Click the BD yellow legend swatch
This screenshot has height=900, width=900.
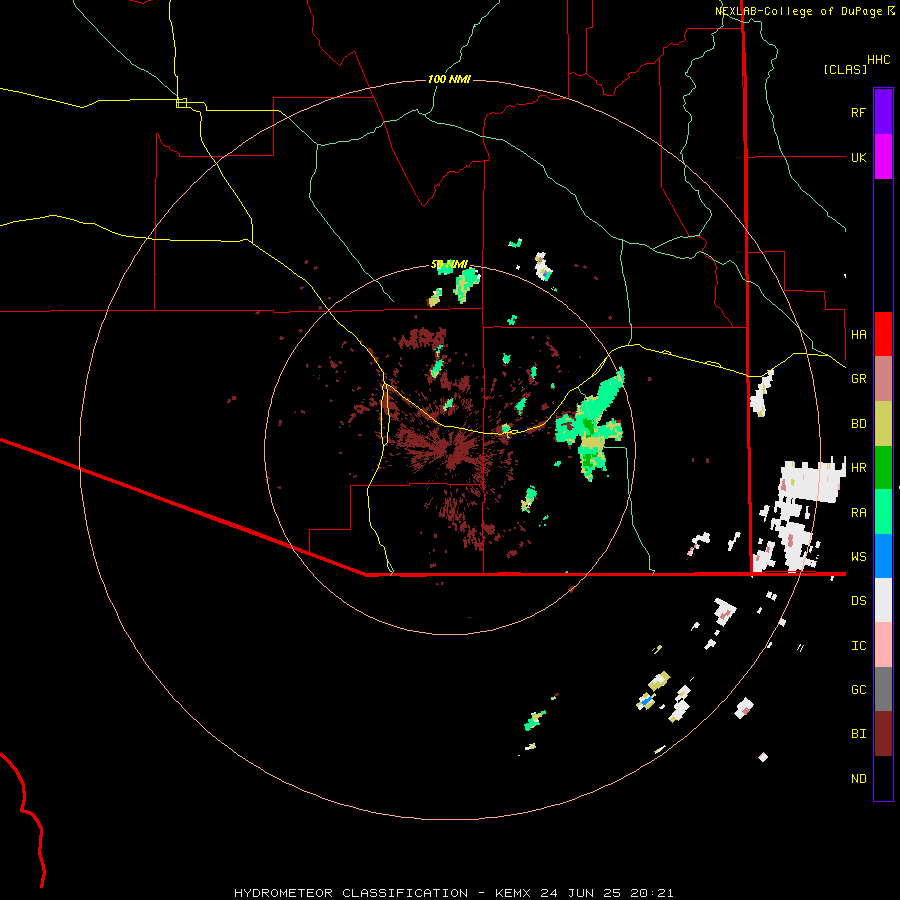pos(883,423)
